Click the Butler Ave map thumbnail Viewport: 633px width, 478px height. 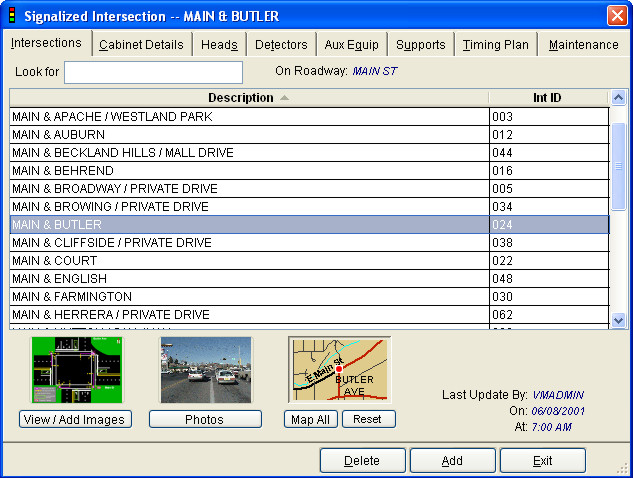click(340, 370)
